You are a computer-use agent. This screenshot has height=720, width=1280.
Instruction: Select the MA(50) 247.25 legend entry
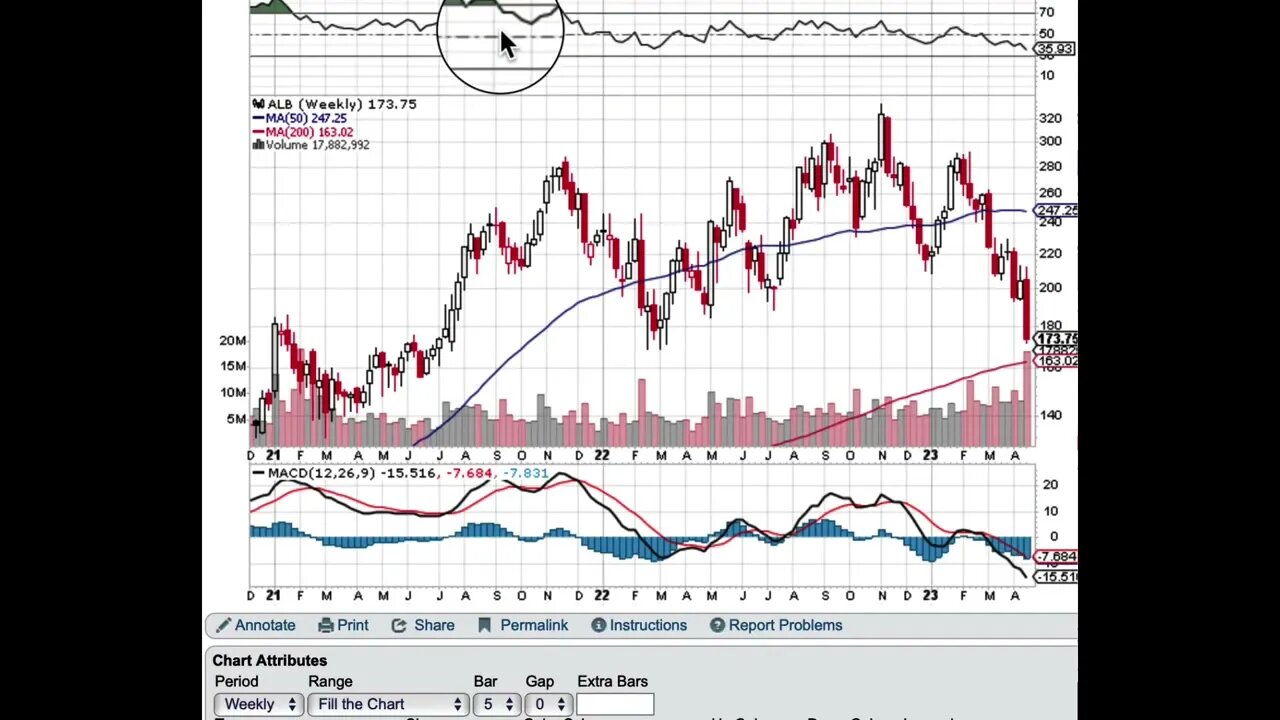coord(299,118)
